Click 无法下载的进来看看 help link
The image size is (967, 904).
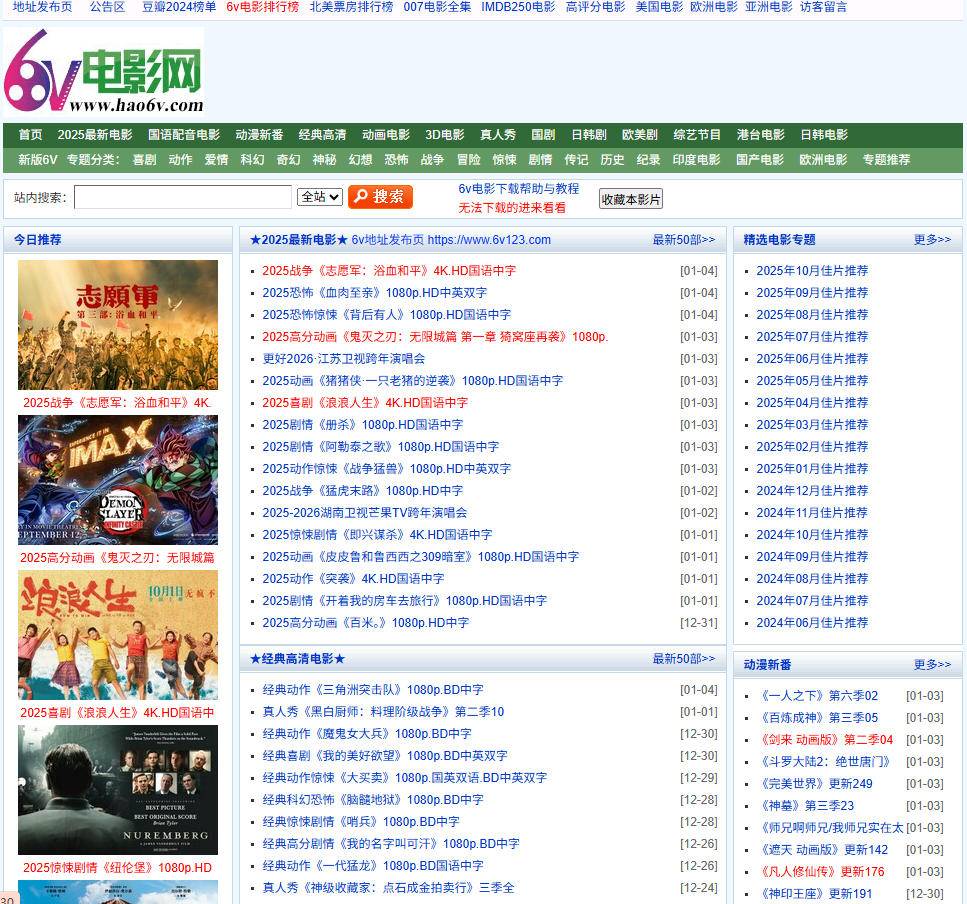(x=512, y=208)
